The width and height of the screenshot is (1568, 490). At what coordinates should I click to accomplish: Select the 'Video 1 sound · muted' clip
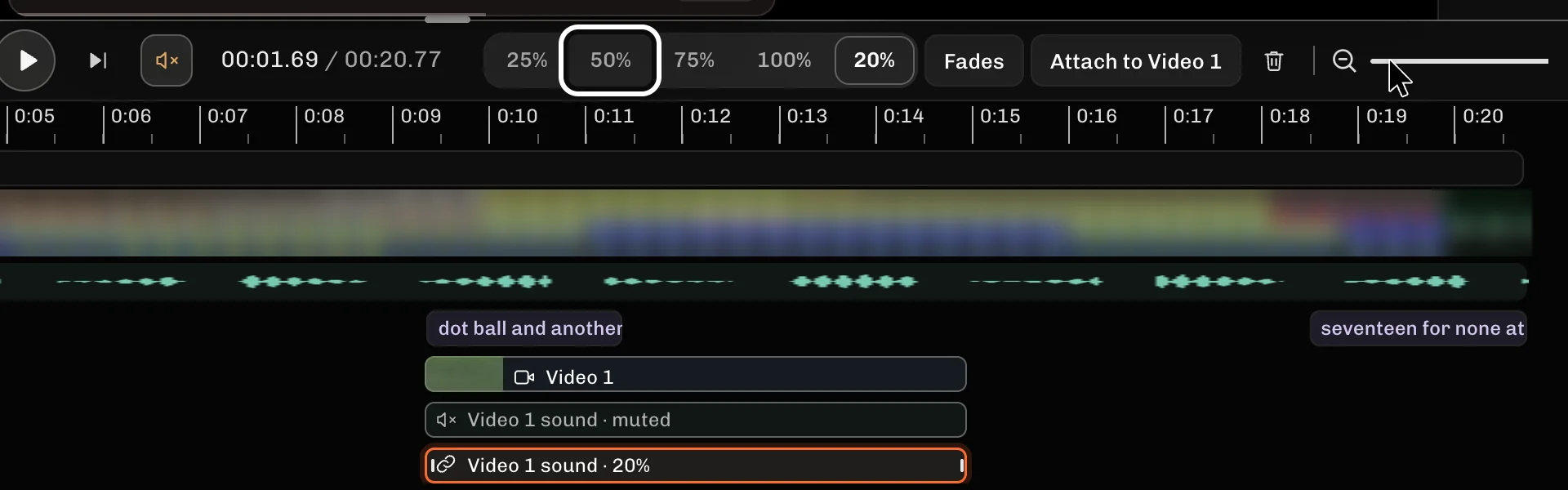[x=696, y=420]
